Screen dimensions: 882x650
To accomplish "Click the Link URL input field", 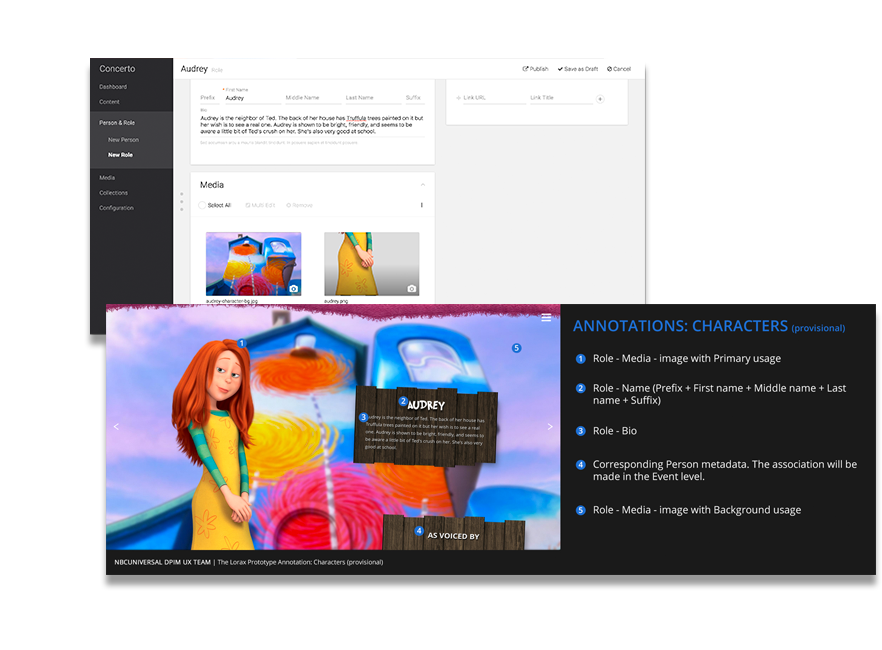I will (492, 98).
